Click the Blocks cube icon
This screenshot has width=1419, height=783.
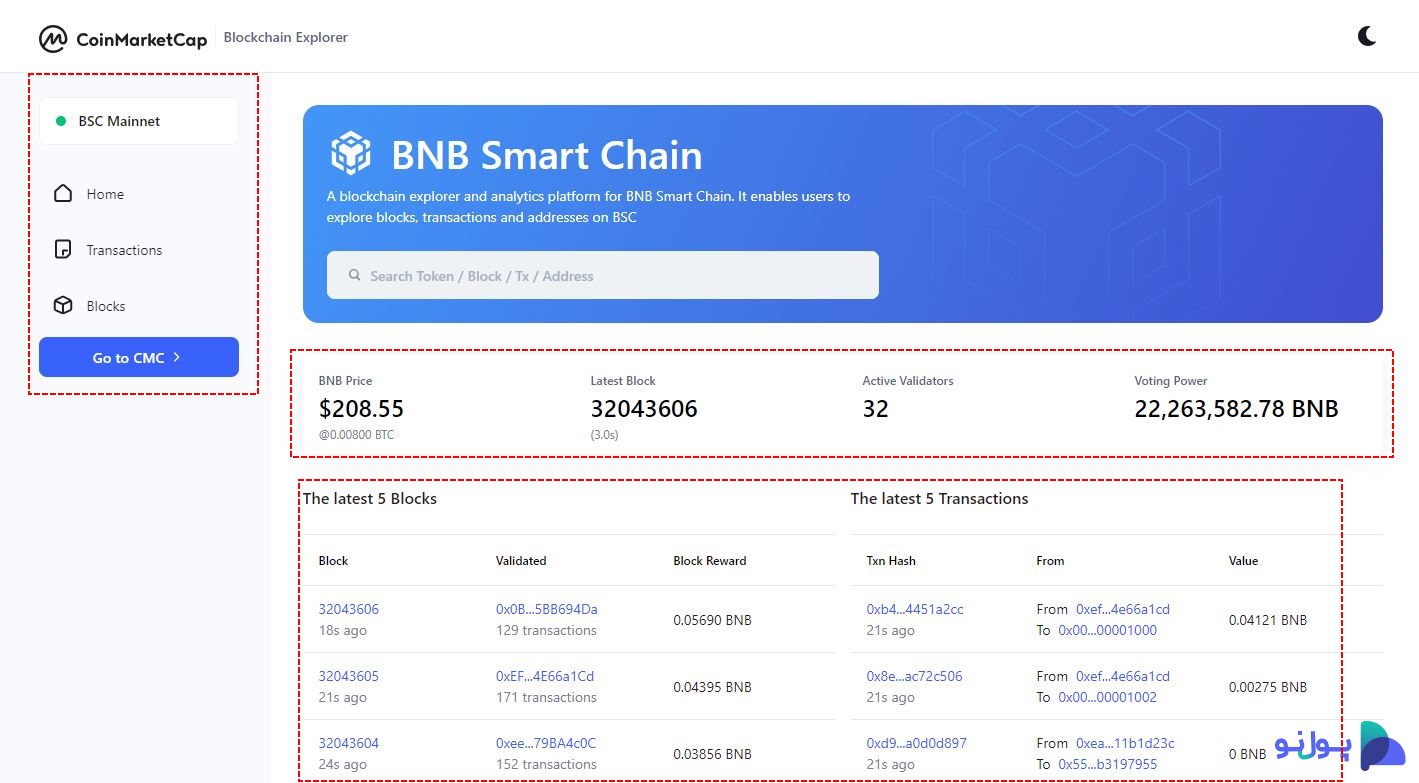(x=63, y=306)
